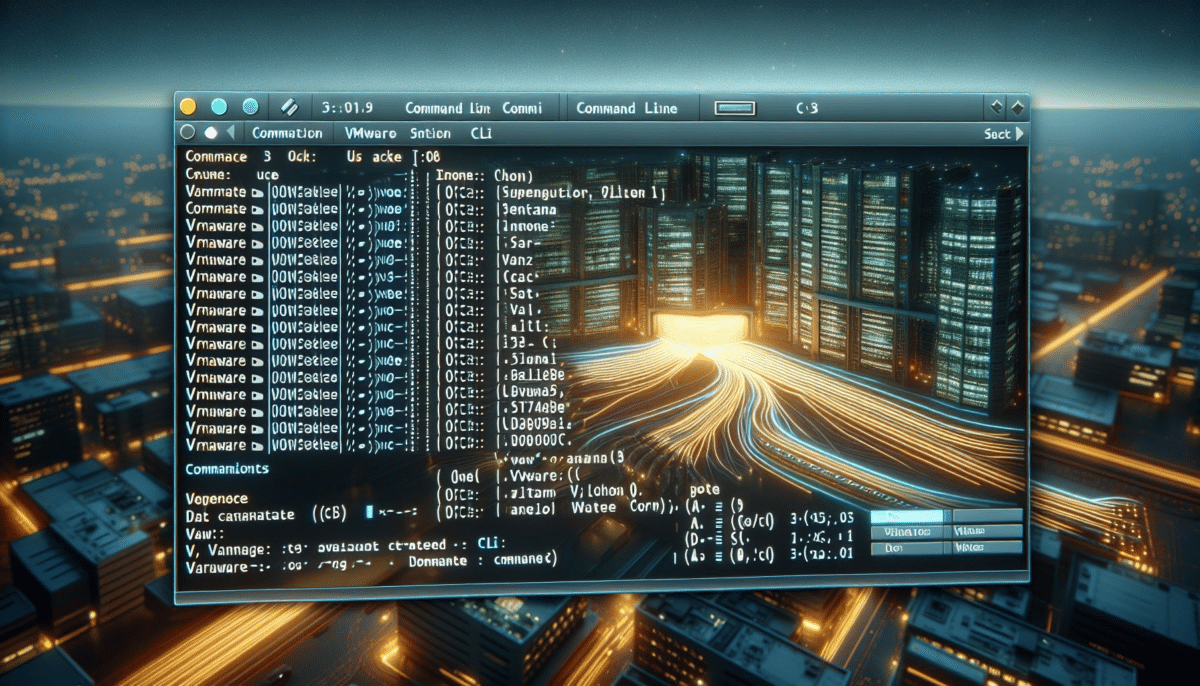Select the white dot icon in the lower toolbar
Screen dimensions: 1200x686
pos(210,132)
